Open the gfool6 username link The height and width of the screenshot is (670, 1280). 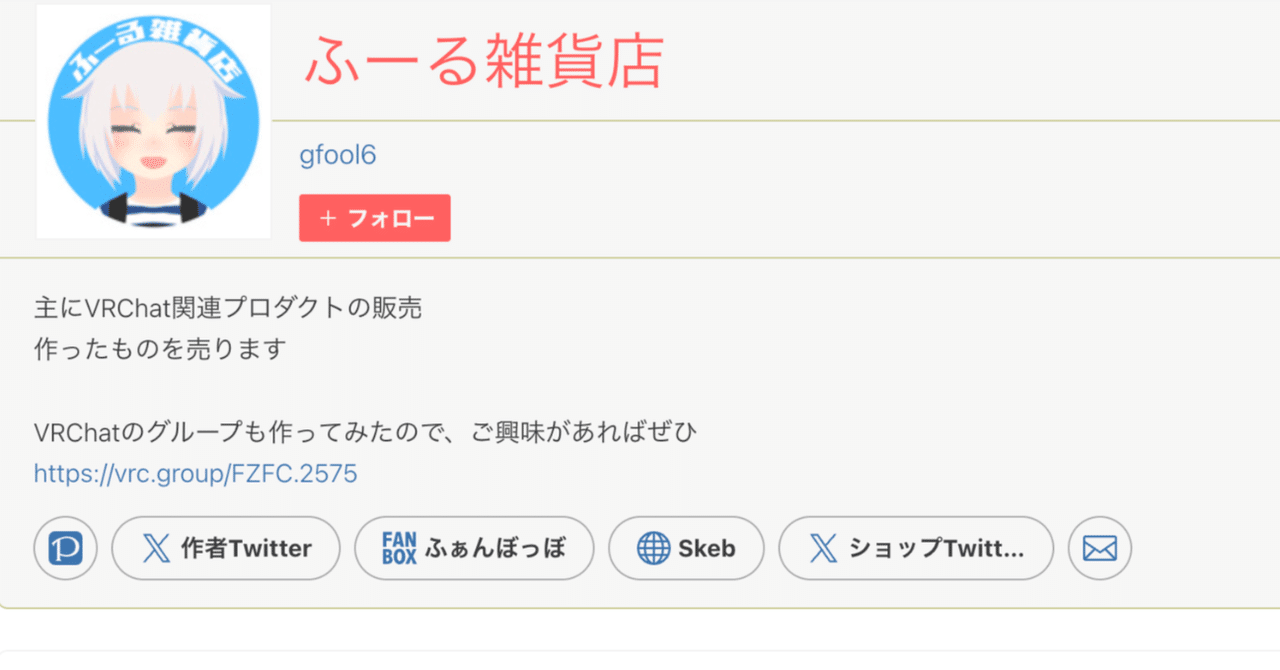click(x=338, y=154)
